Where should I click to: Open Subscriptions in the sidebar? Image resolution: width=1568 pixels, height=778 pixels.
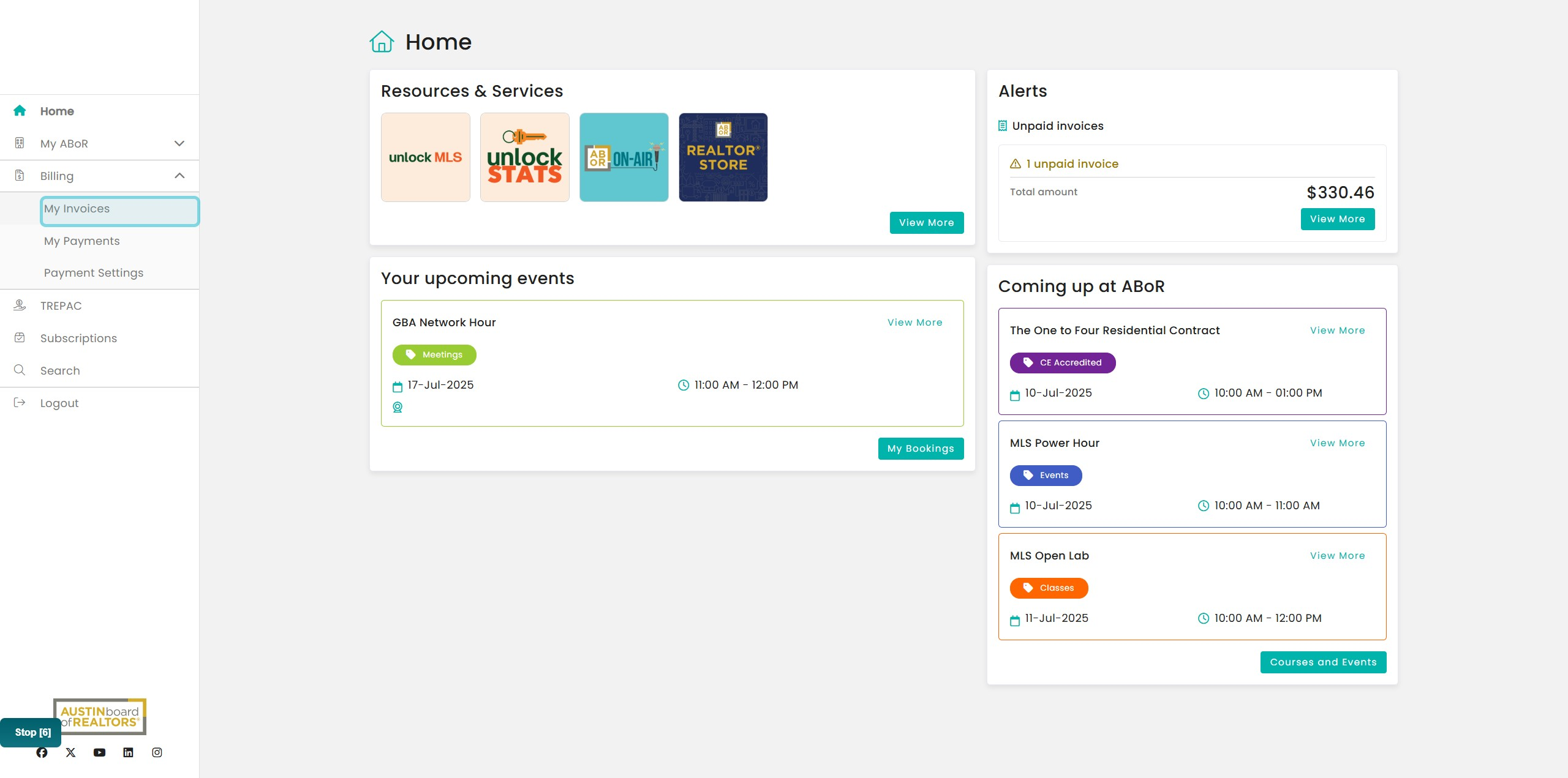pyautogui.click(x=78, y=339)
